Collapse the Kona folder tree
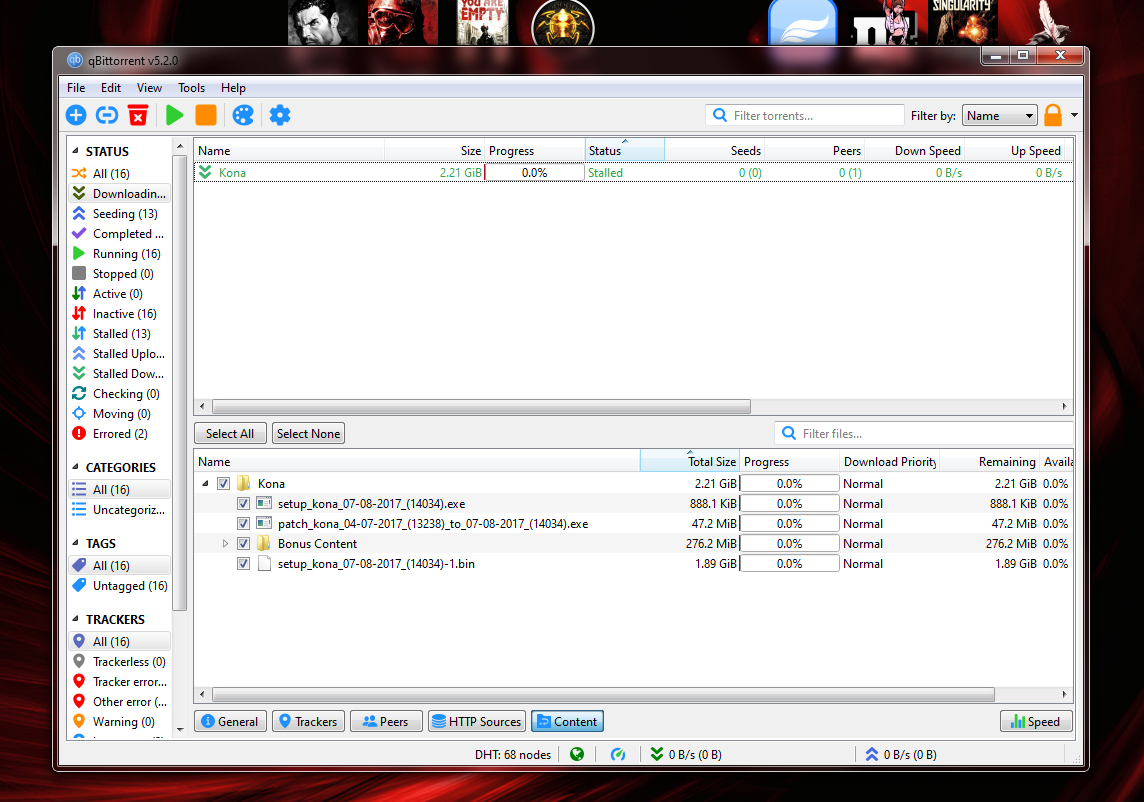This screenshot has width=1144, height=802. (x=205, y=483)
